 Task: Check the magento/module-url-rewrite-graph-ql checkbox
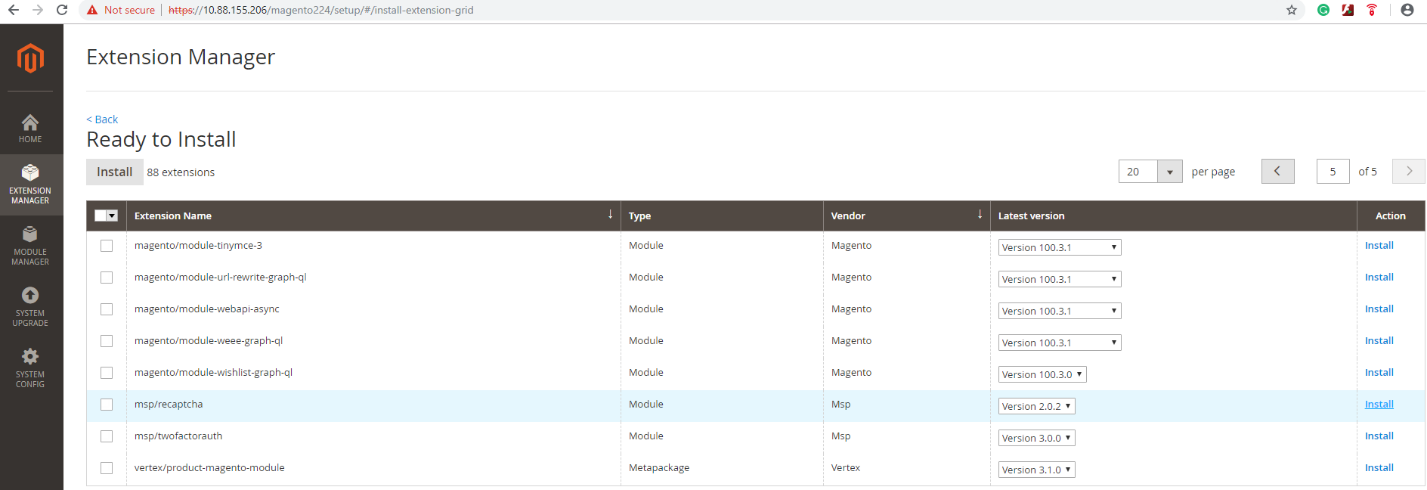click(x=106, y=277)
